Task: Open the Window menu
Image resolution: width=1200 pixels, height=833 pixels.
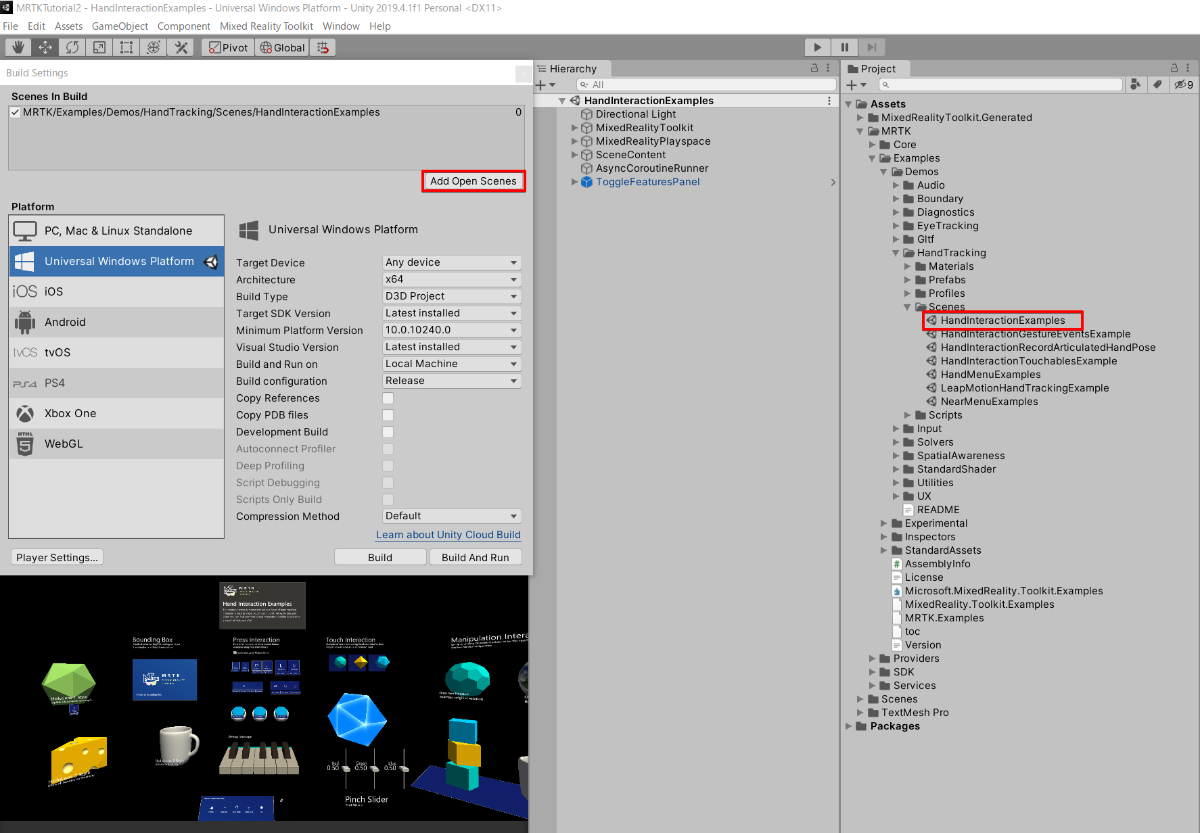Action: [x=341, y=26]
